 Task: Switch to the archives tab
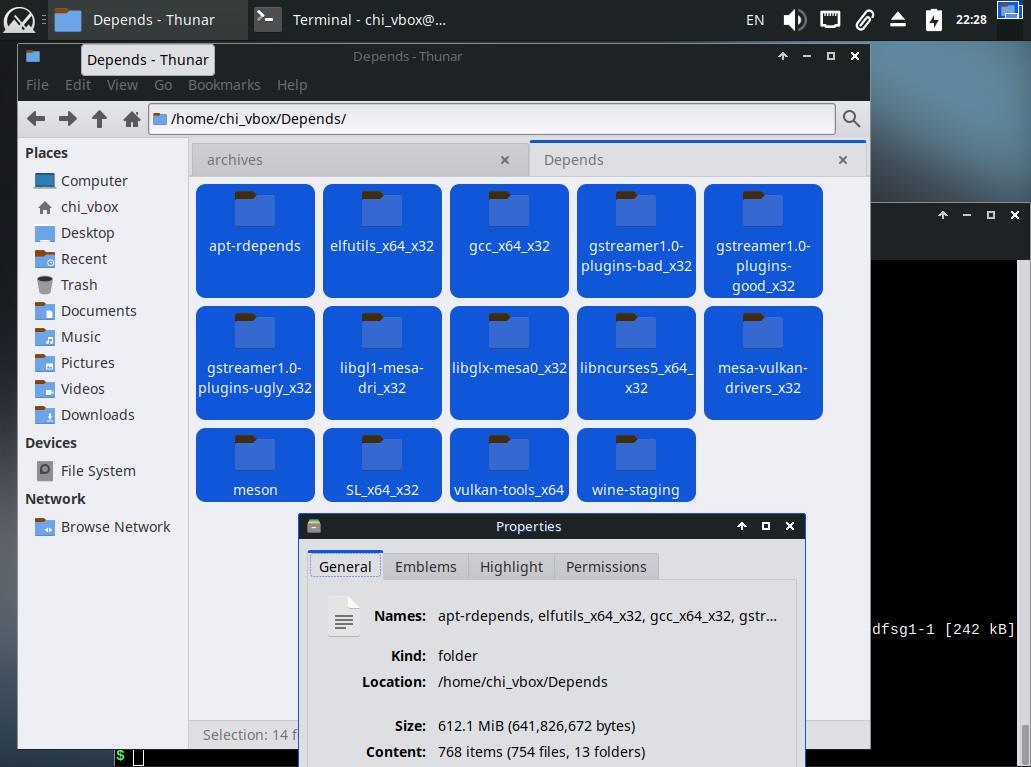pos(360,160)
